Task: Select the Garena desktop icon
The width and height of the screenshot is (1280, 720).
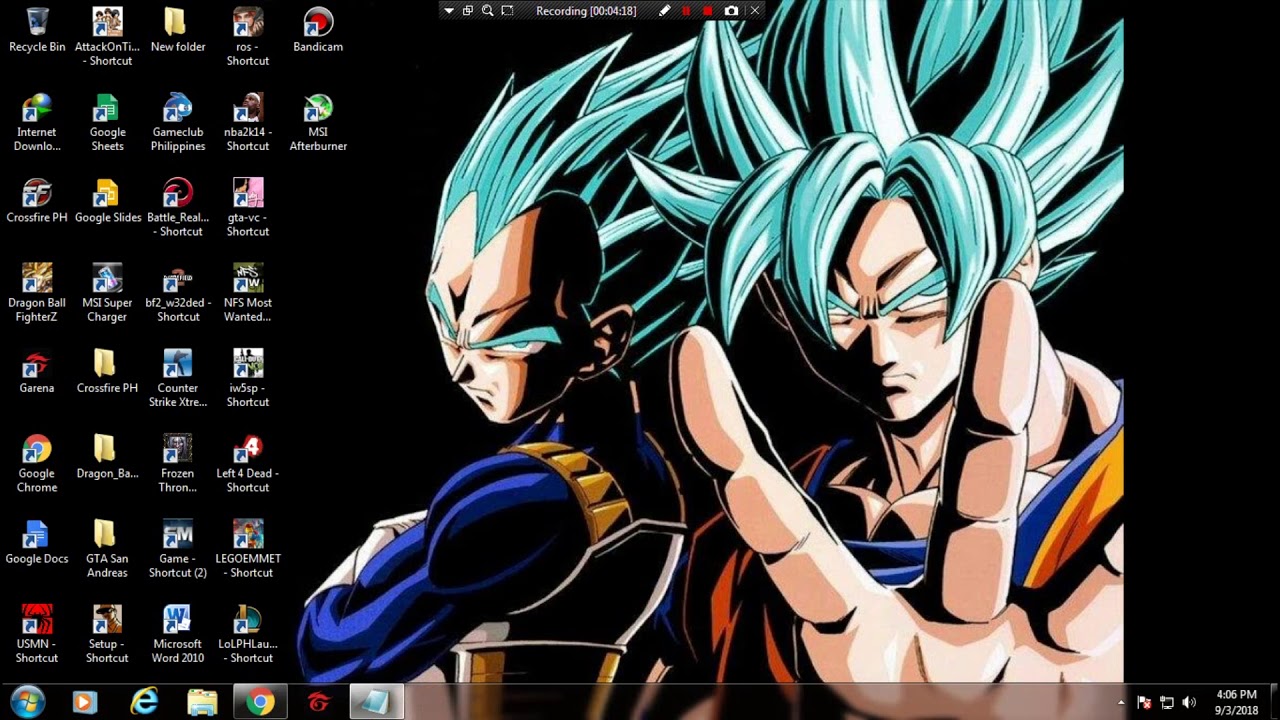Action: [x=37, y=371]
